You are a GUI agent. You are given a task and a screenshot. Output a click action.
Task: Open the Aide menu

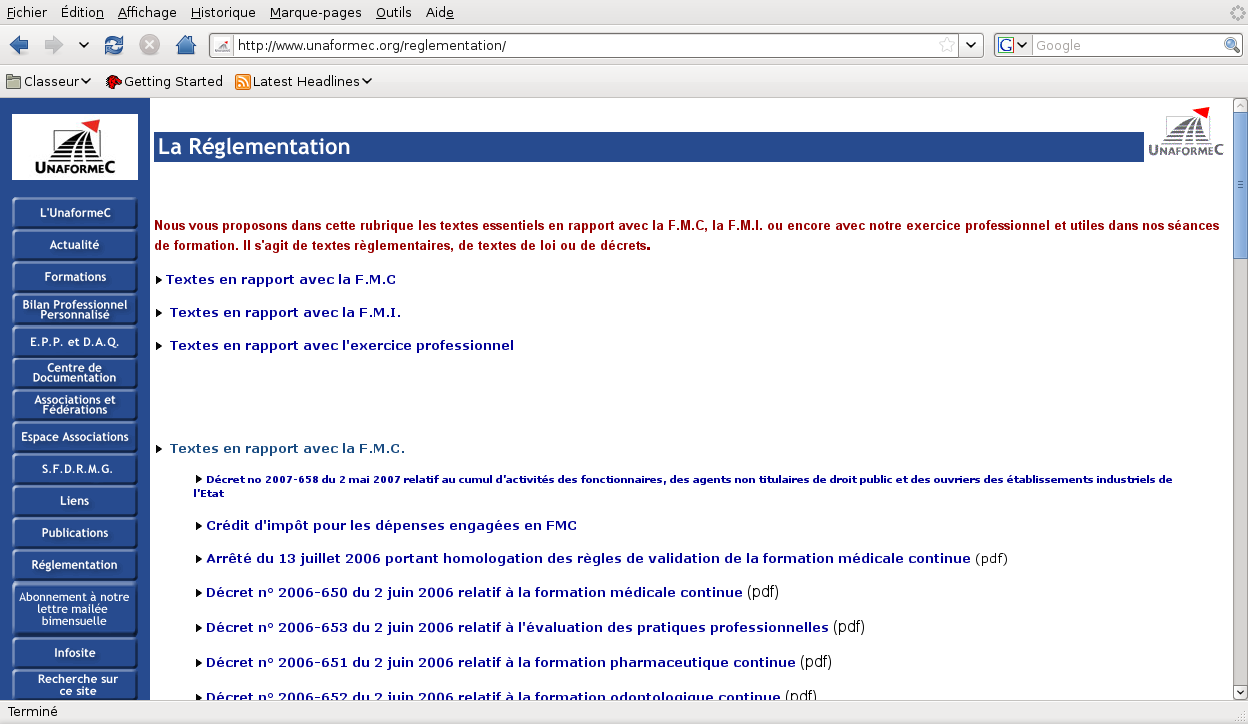440,12
